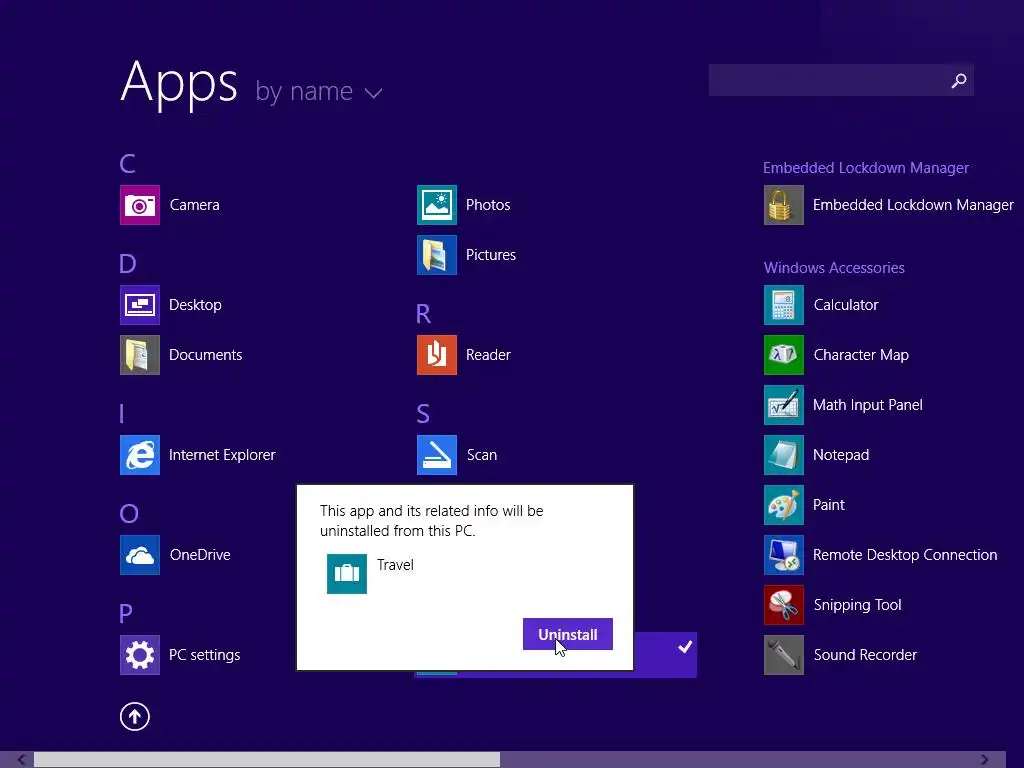Open the Camera app icon

click(140, 205)
